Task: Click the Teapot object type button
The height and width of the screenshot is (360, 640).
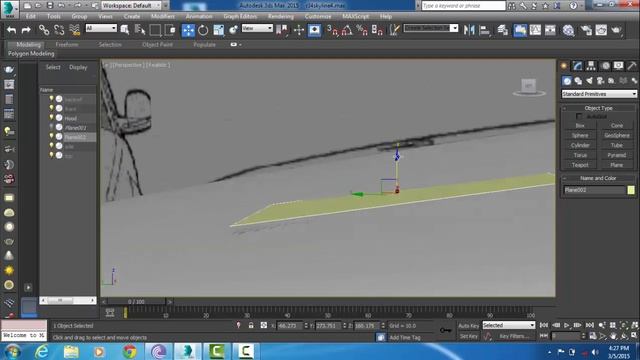Action: coord(580,165)
